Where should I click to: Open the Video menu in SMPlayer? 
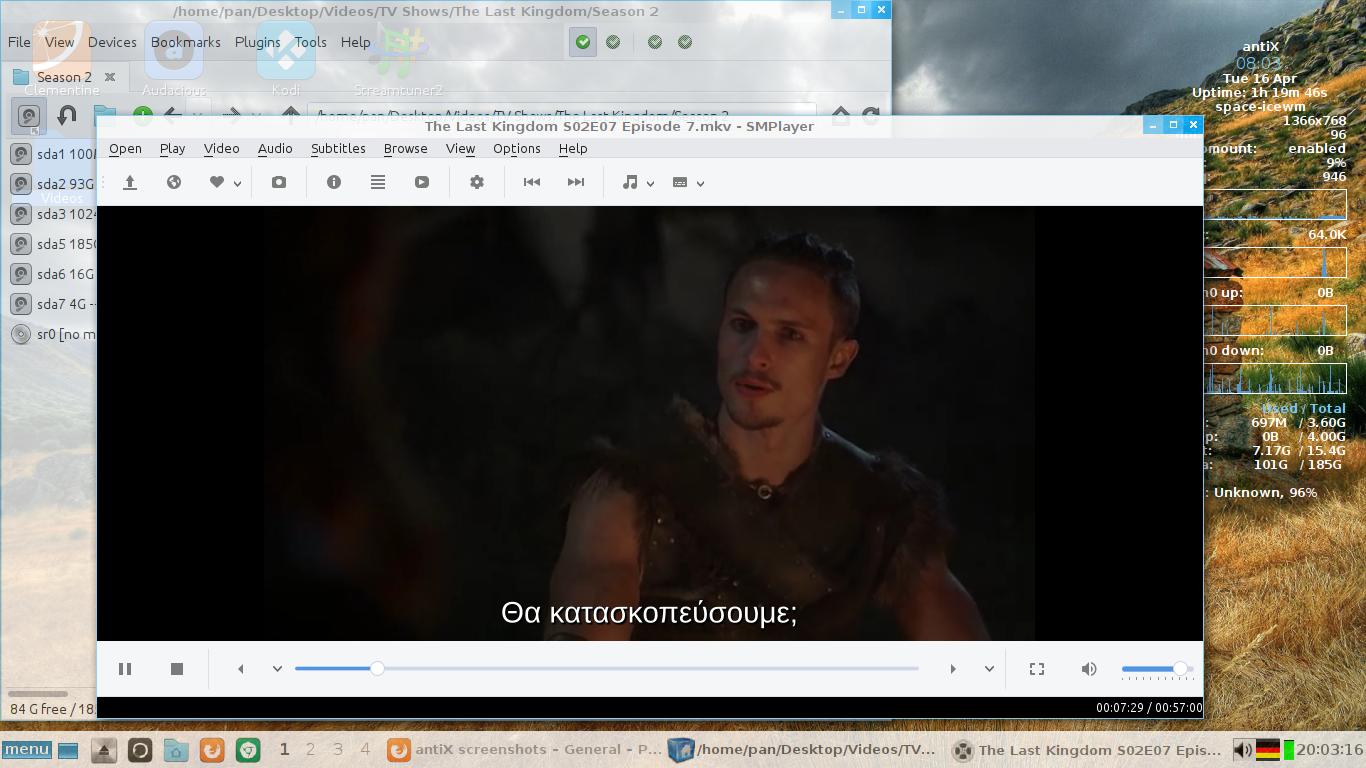[221, 148]
